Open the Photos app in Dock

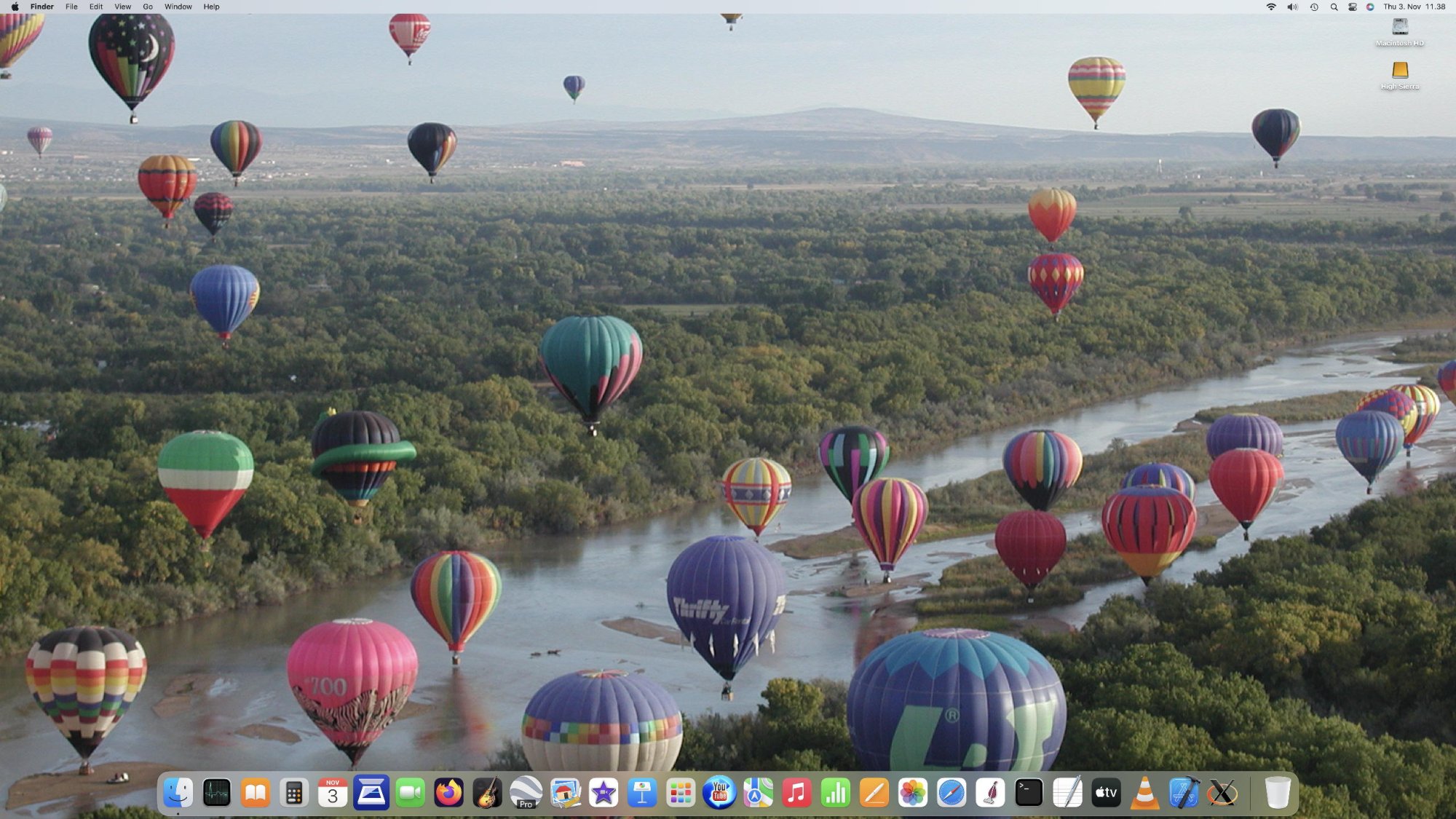point(913,793)
